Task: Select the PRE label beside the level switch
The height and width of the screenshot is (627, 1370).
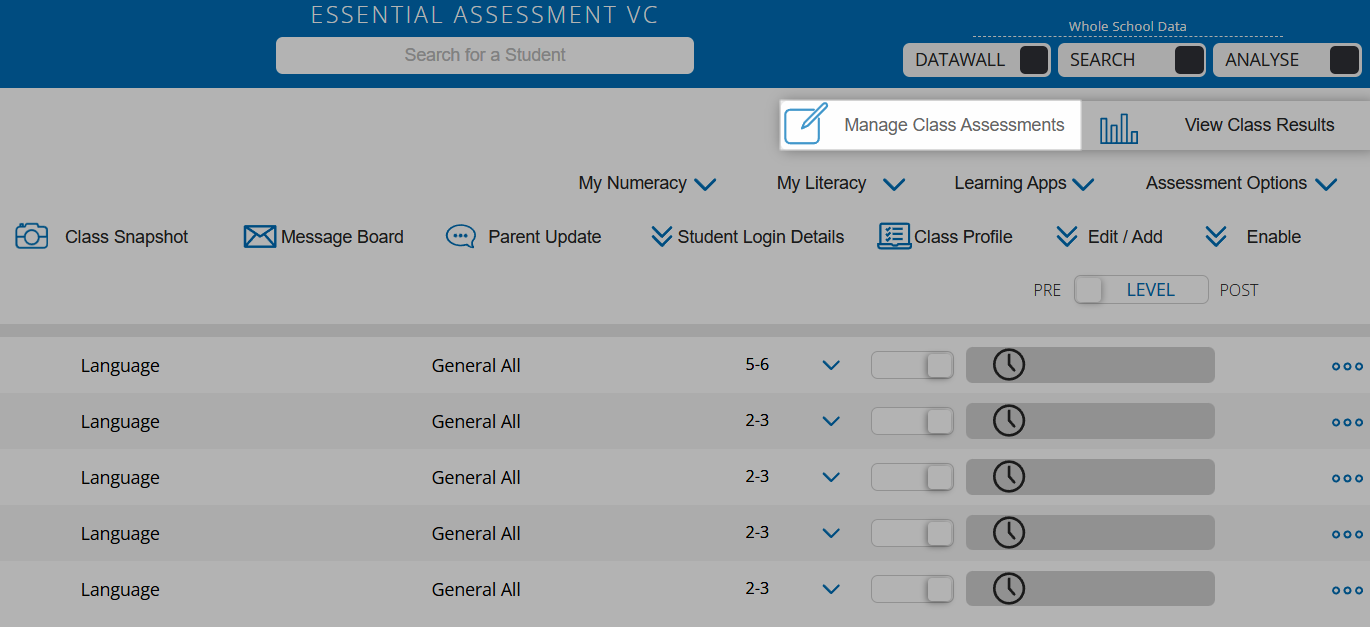Action: (x=1047, y=290)
